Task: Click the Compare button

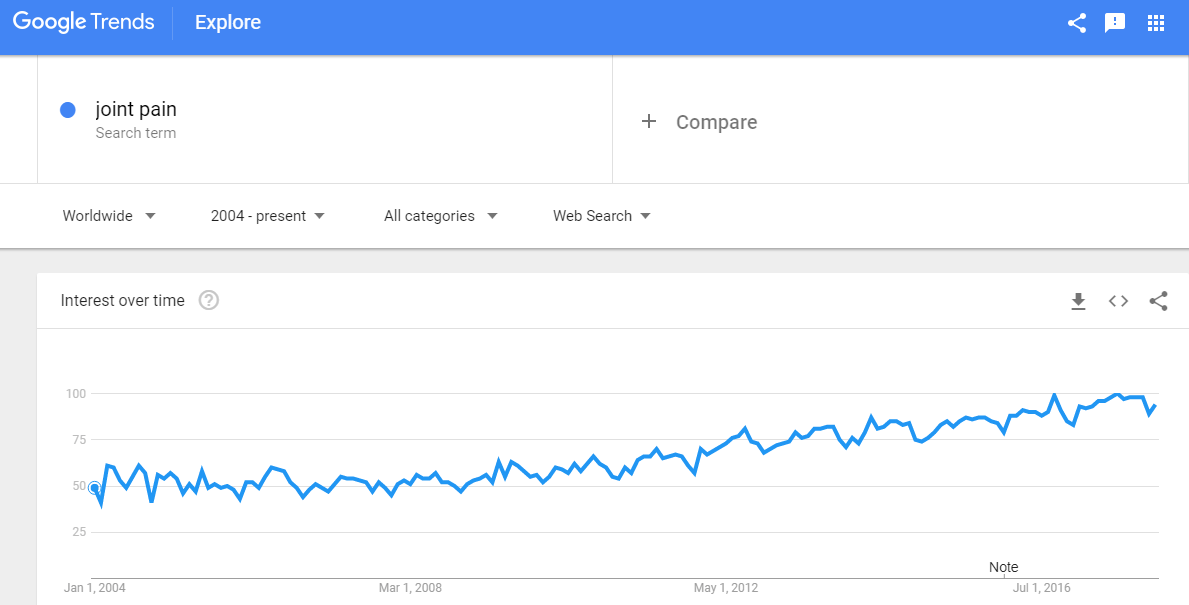Action: coord(698,122)
